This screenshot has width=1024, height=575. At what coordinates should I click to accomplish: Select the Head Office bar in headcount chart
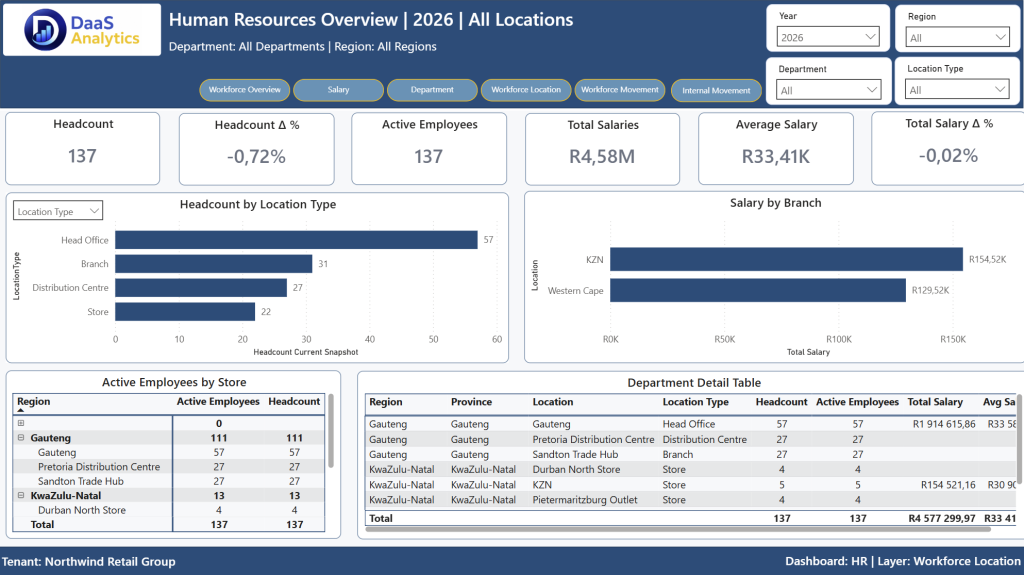pyautogui.click(x=296, y=240)
